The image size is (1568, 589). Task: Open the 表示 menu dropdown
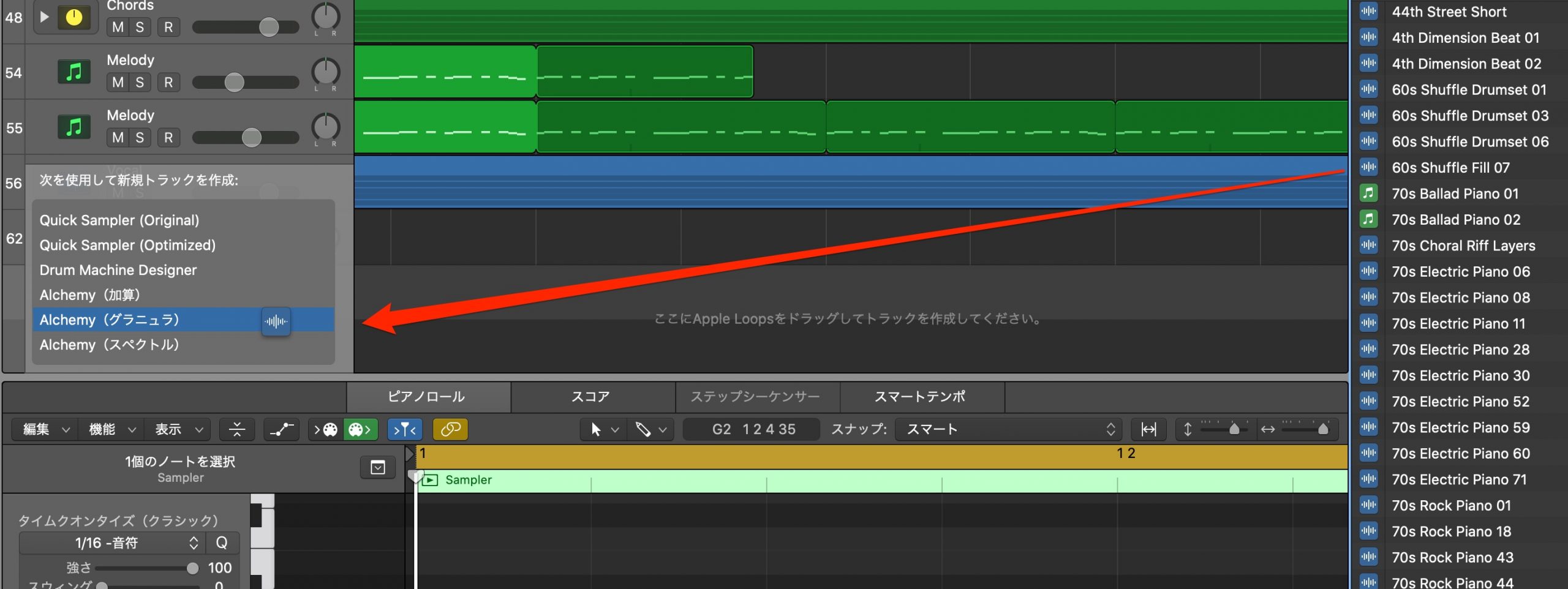point(178,429)
